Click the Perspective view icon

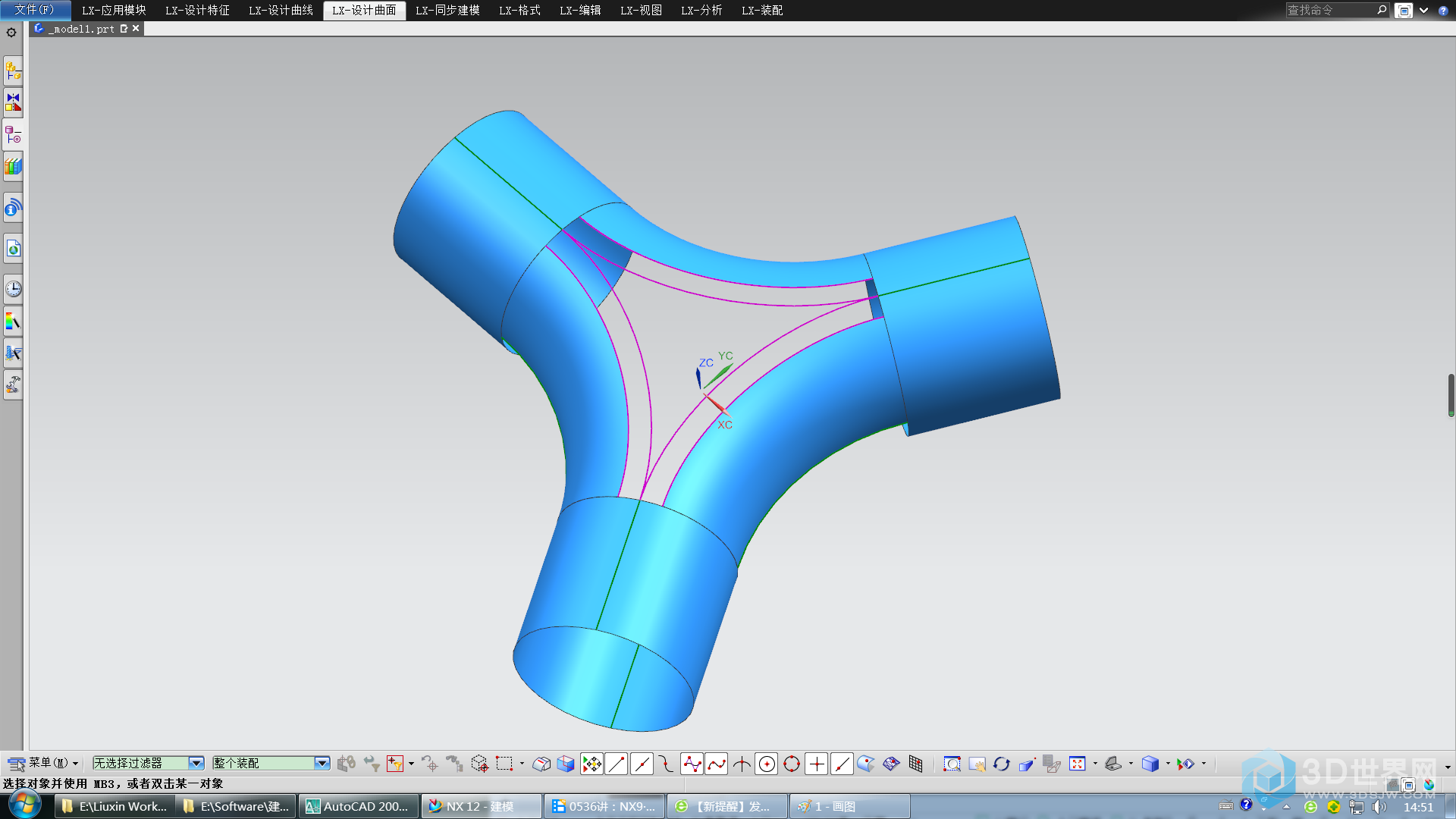point(1027,764)
